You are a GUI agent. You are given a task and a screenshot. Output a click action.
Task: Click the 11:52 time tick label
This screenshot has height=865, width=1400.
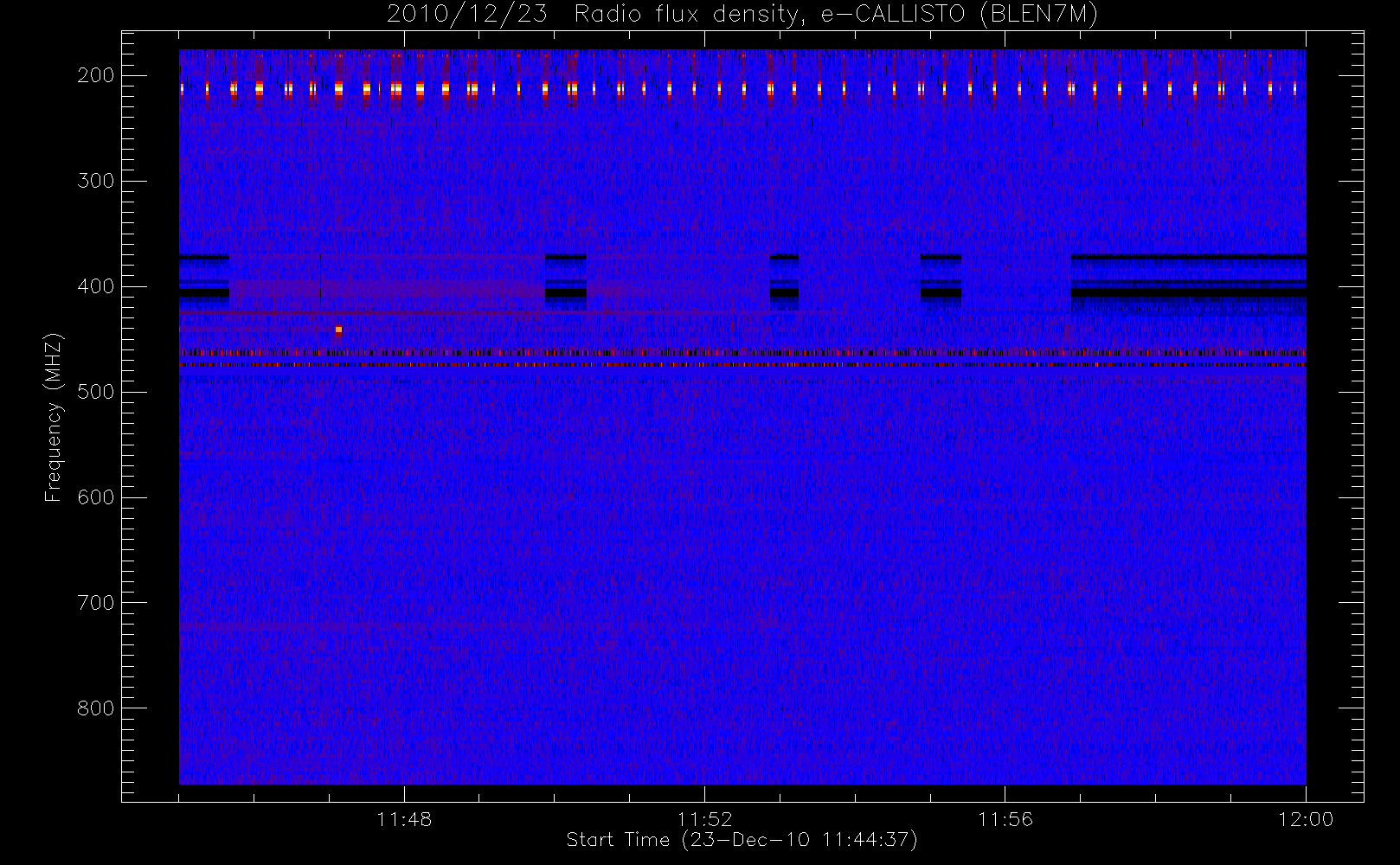[x=704, y=819]
